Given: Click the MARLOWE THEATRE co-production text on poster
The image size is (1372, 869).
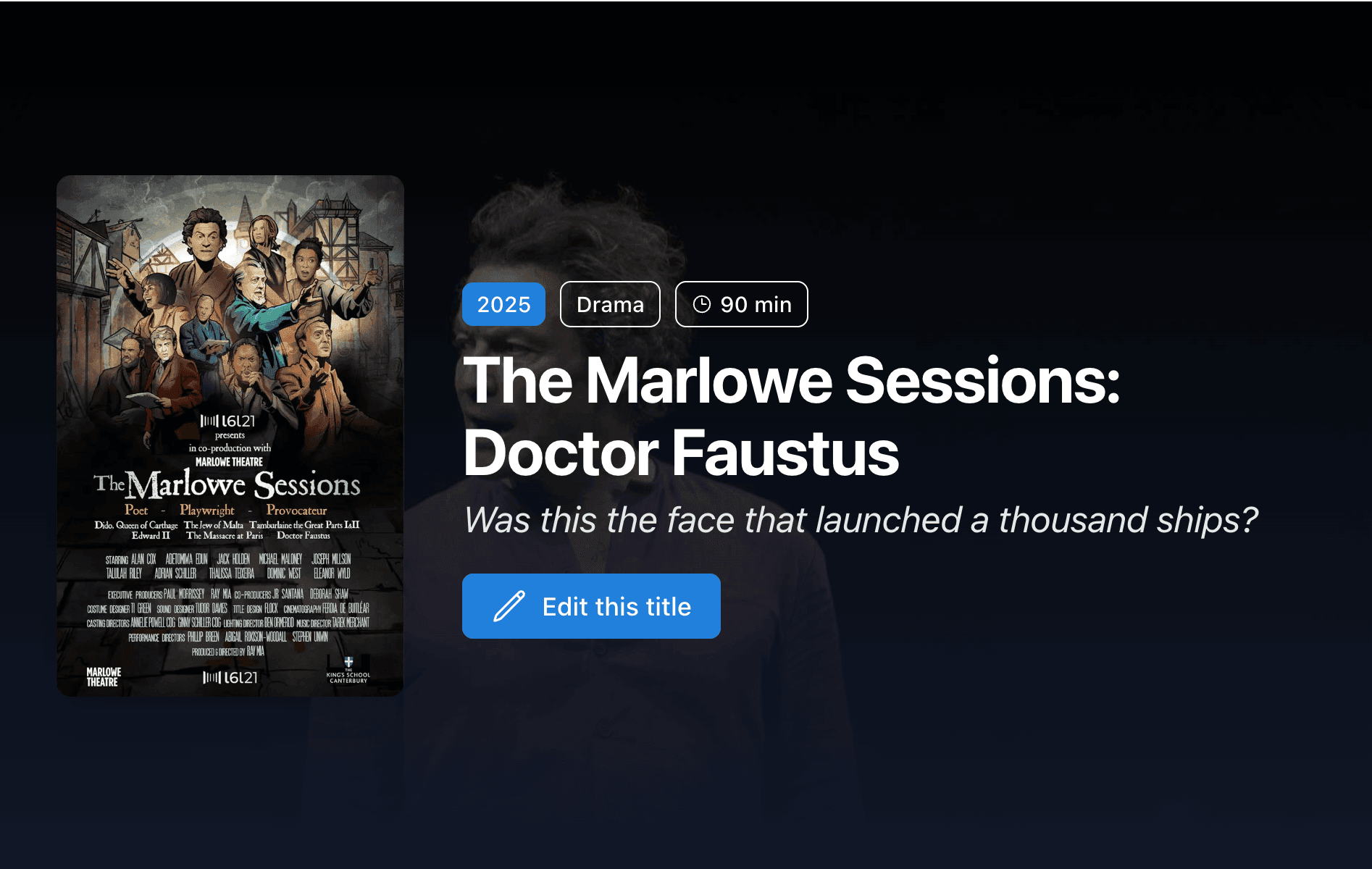Looking at the screenshot, I should point(229,462).
